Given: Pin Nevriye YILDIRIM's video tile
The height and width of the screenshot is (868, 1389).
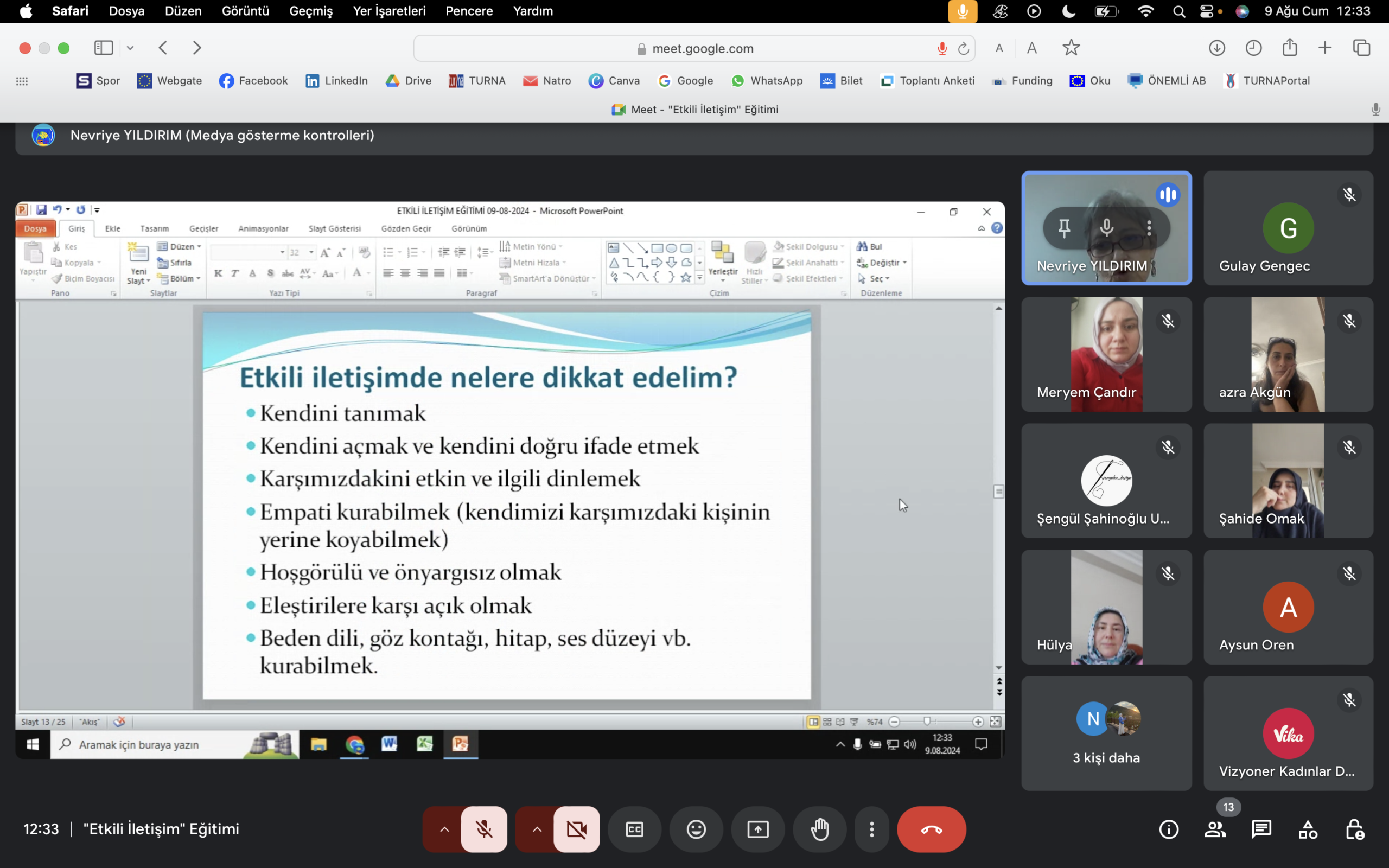Looking at the screenshot, I should (x=1064, y=228).
